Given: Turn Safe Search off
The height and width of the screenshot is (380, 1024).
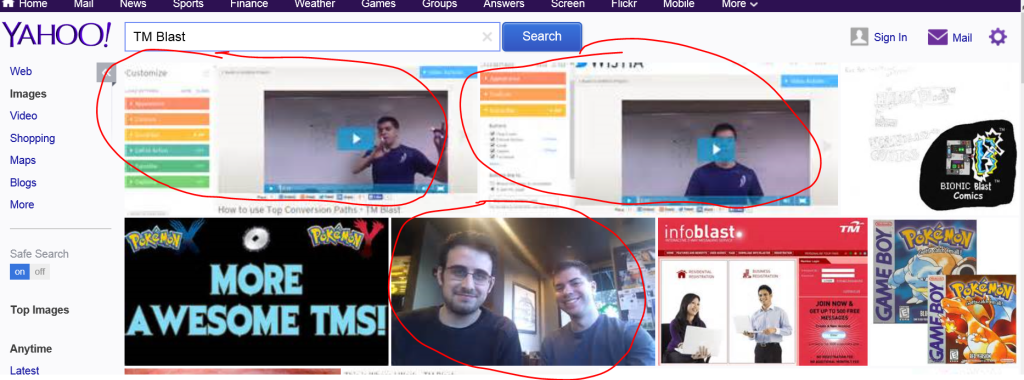Looking at the screenshot, I should (x=40, y=272).
